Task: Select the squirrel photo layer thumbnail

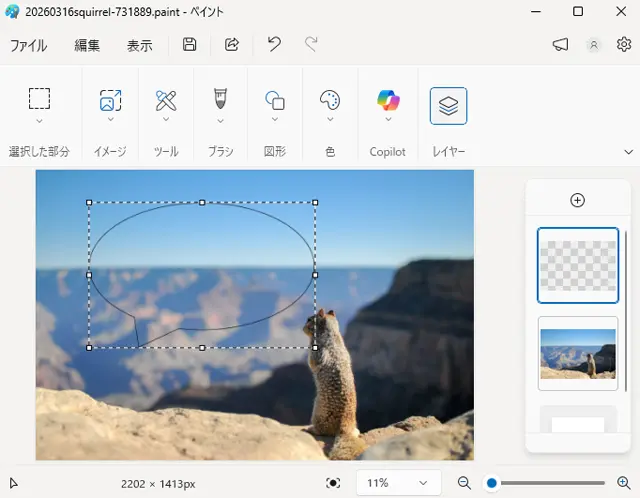Action: 578,353
